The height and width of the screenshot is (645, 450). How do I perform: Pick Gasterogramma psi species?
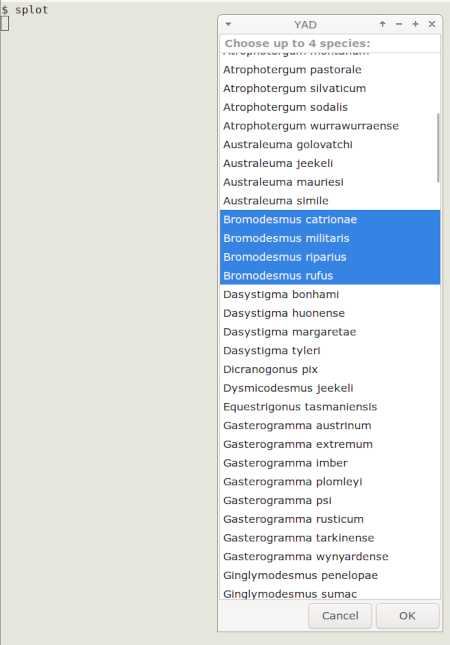click(330, 500)
